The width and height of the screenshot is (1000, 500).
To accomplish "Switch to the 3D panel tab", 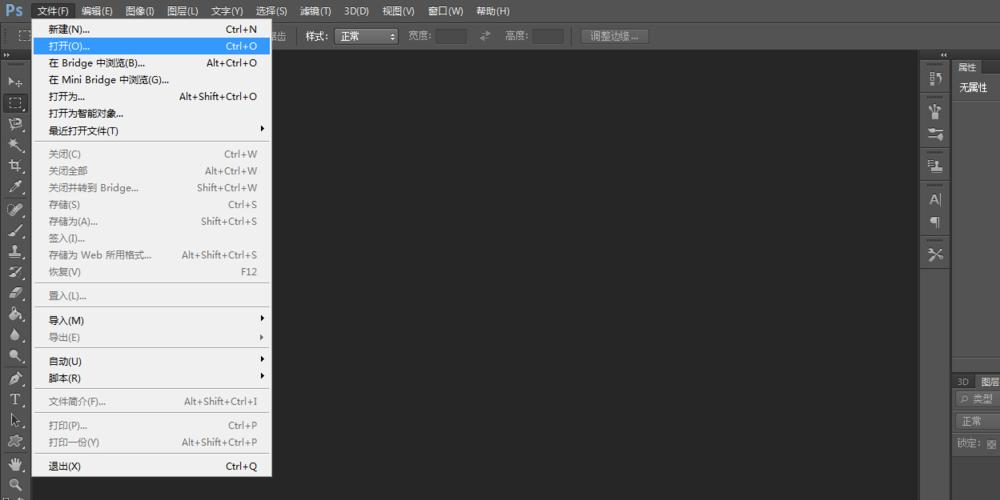I will [x=963, y=381].
